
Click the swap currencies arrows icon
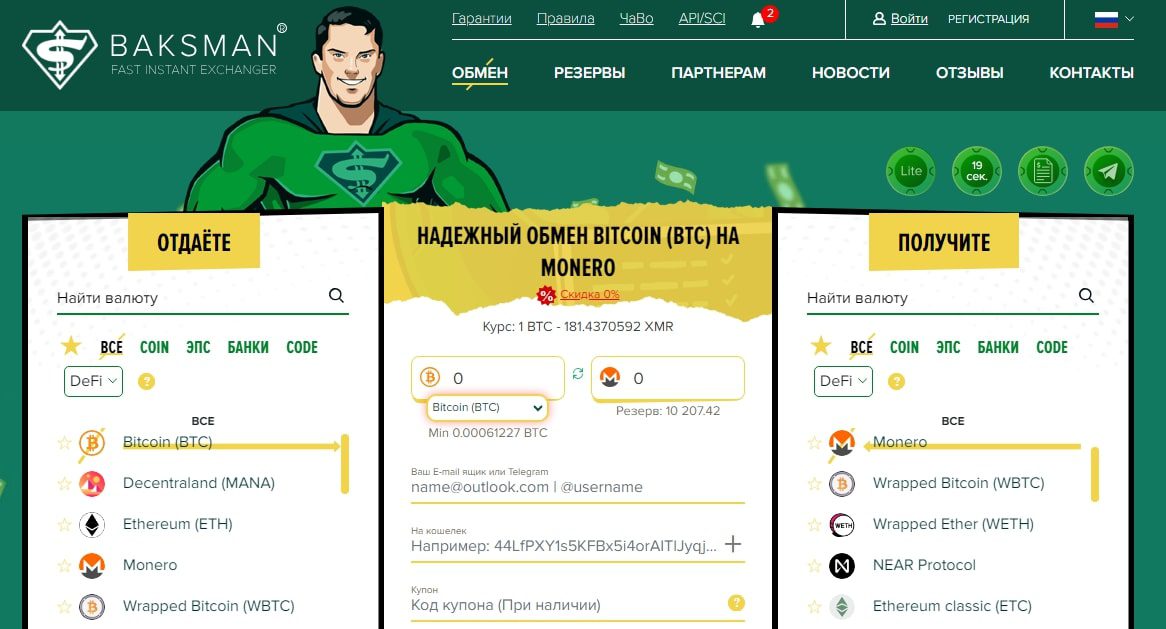click(x=578, y=374)
